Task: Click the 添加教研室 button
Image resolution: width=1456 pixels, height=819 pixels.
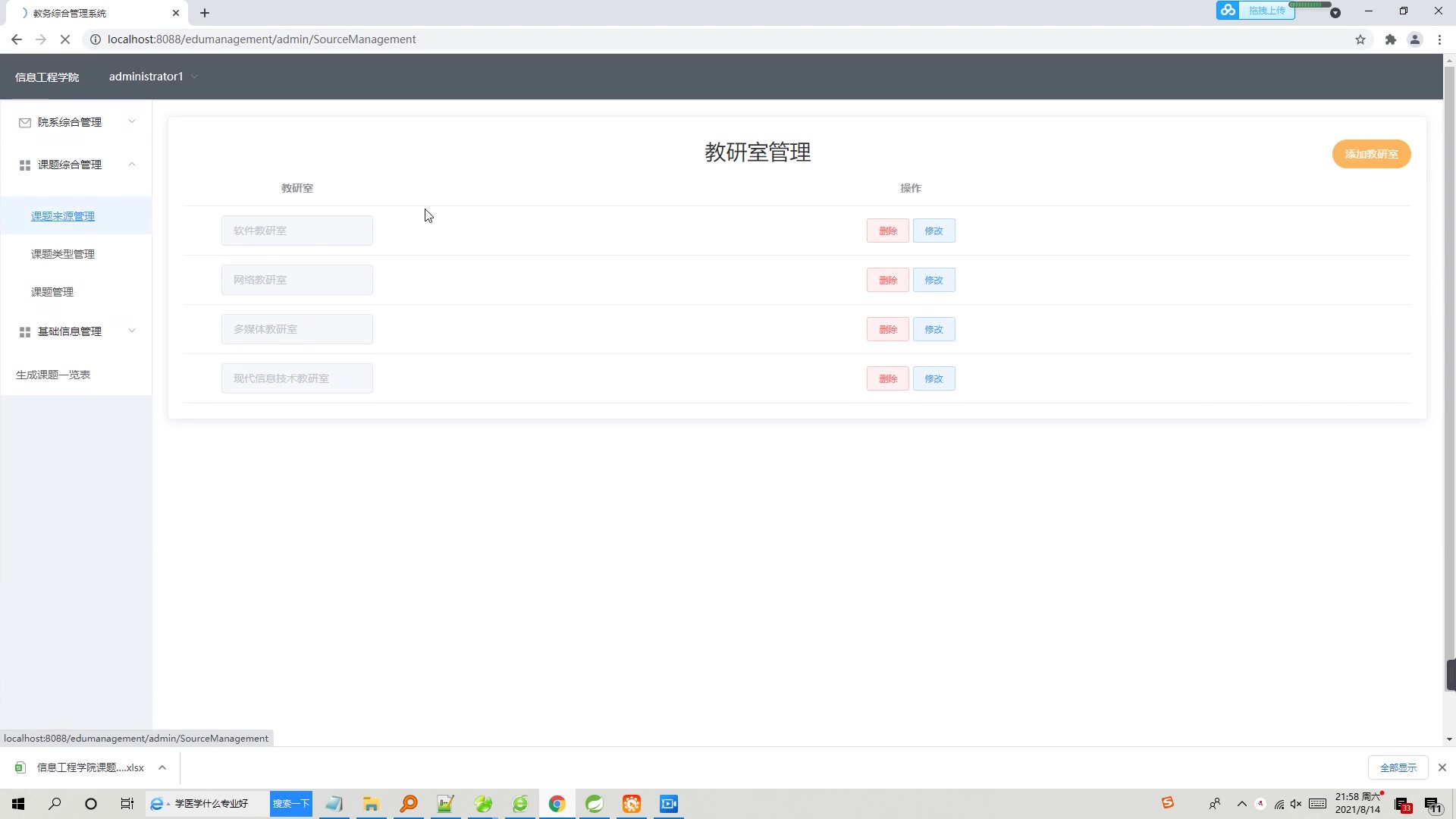Action: [1371, 154]
